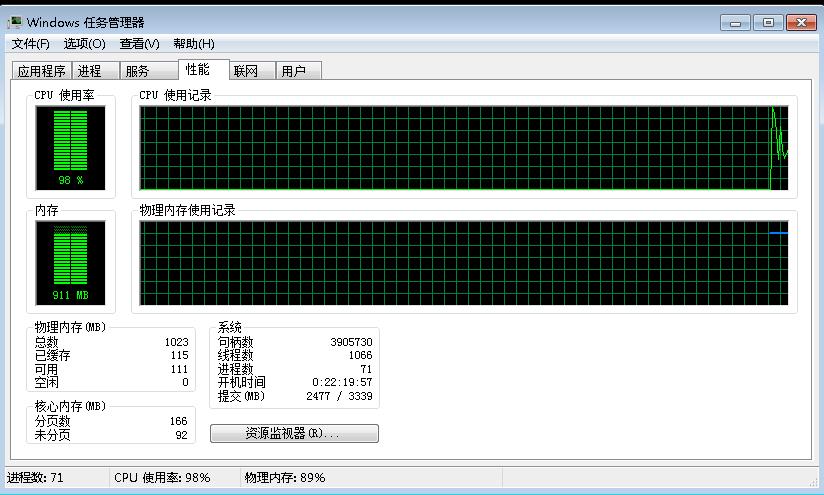The height and width of the screenshot is (495, 824).
Task: Click the 句柄数 value 3905730
Action: (351, 342)
